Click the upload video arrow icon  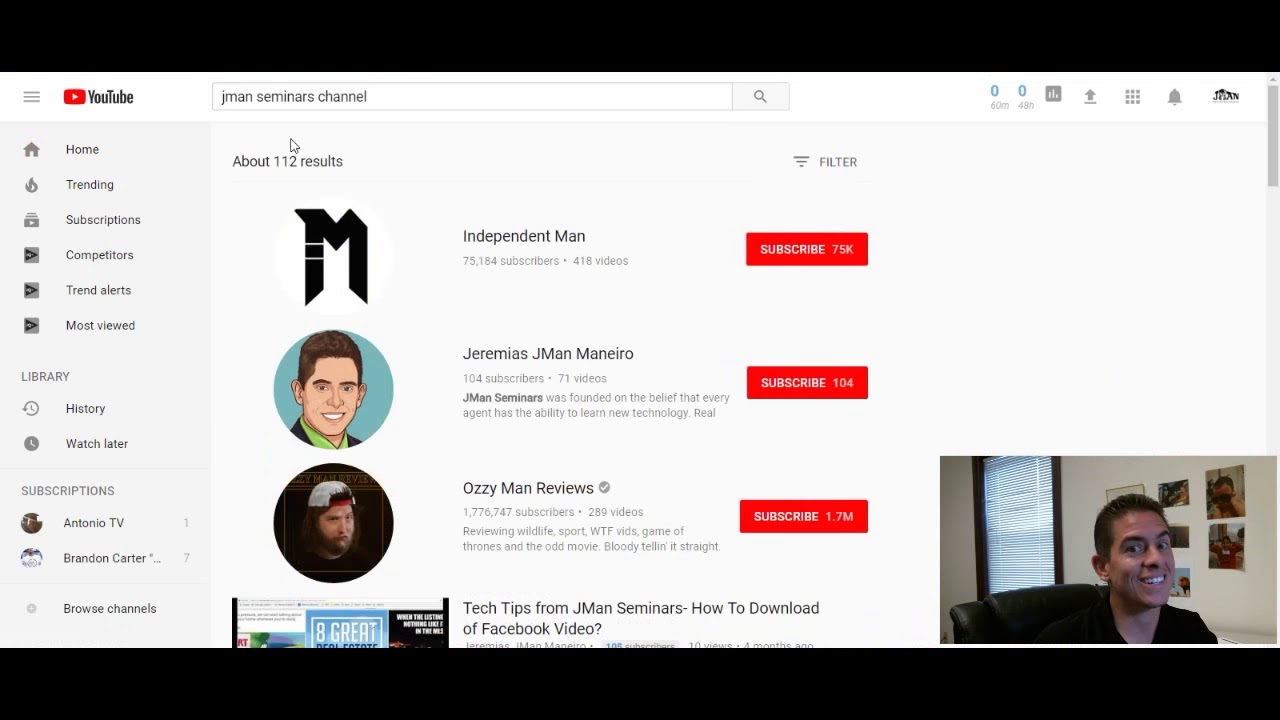(x=1090, y=97)
